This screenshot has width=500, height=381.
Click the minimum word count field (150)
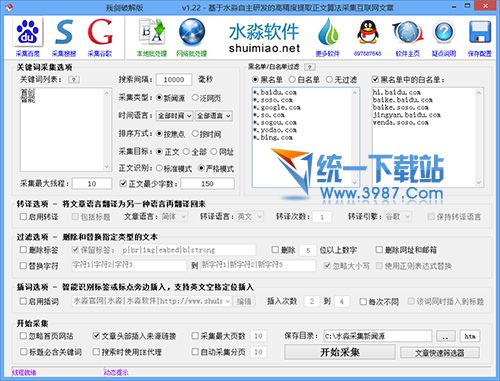tap(207, 184)
